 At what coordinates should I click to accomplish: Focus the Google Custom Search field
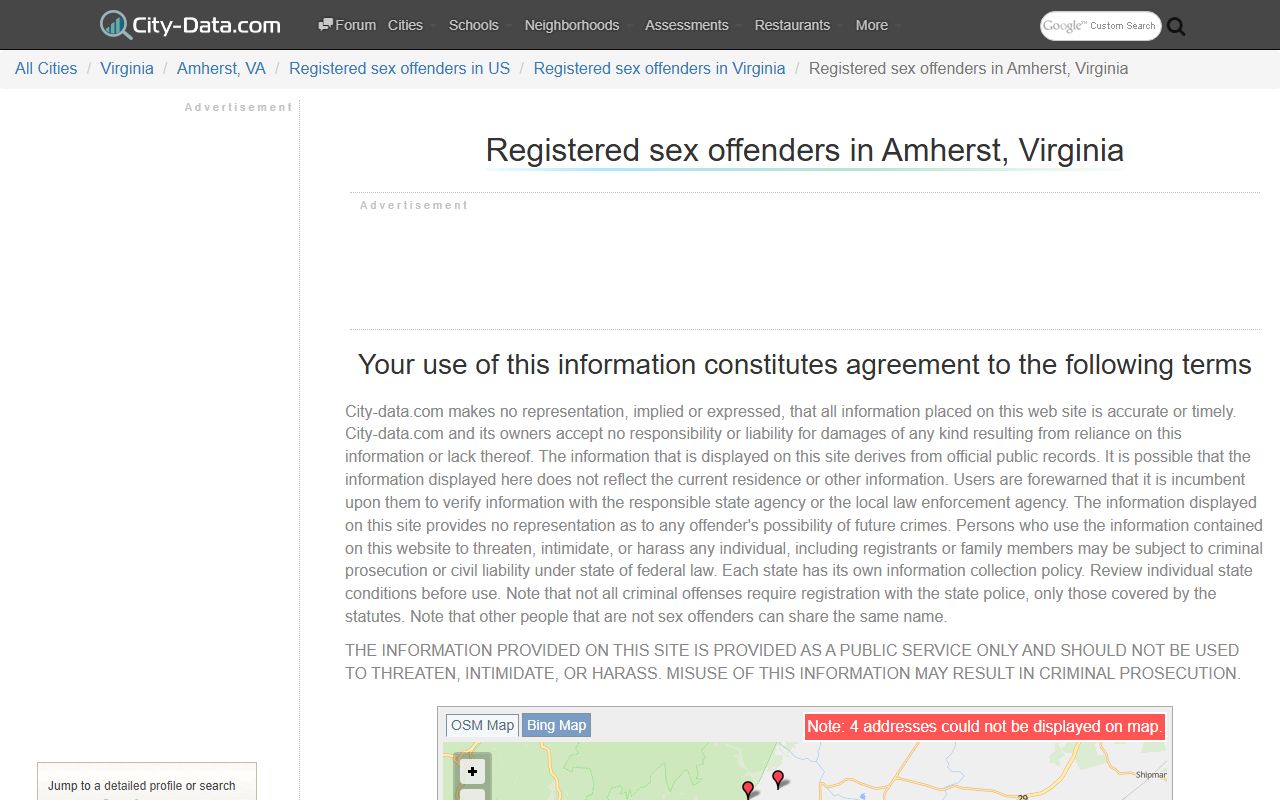point(1101,26)
